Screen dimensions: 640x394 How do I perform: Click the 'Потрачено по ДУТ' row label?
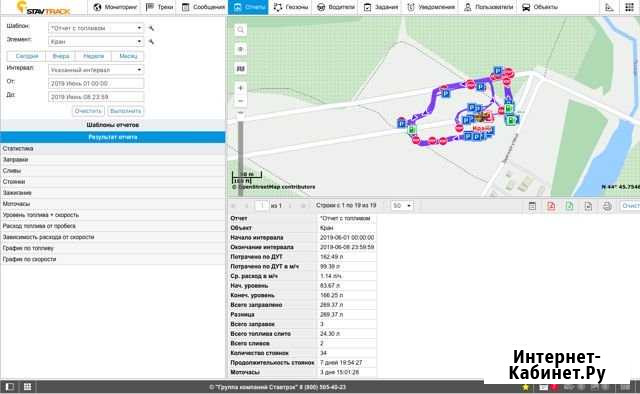point(256,257)
